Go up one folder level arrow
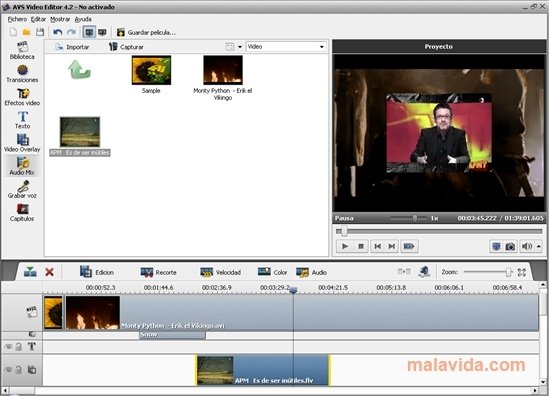549x396 pixels. [79, 69]
